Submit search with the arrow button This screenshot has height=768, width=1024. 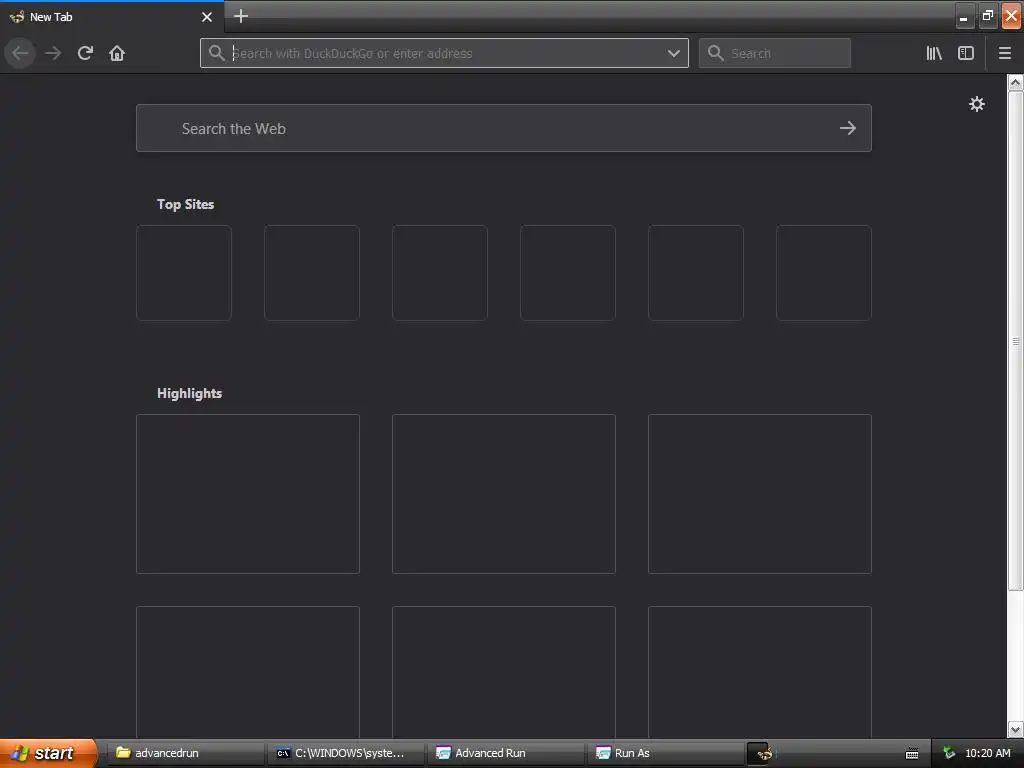pyautogui.click(x=848, y=128)
